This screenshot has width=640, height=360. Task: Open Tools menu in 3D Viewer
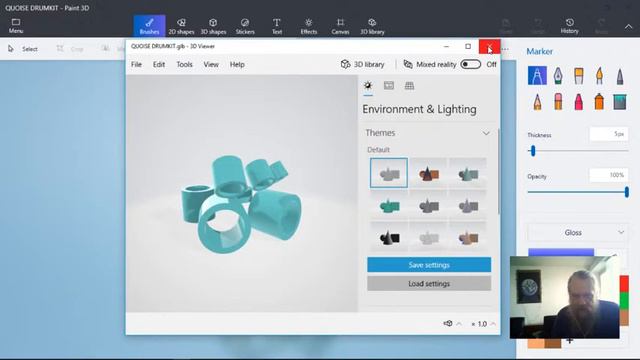point(184,64)
